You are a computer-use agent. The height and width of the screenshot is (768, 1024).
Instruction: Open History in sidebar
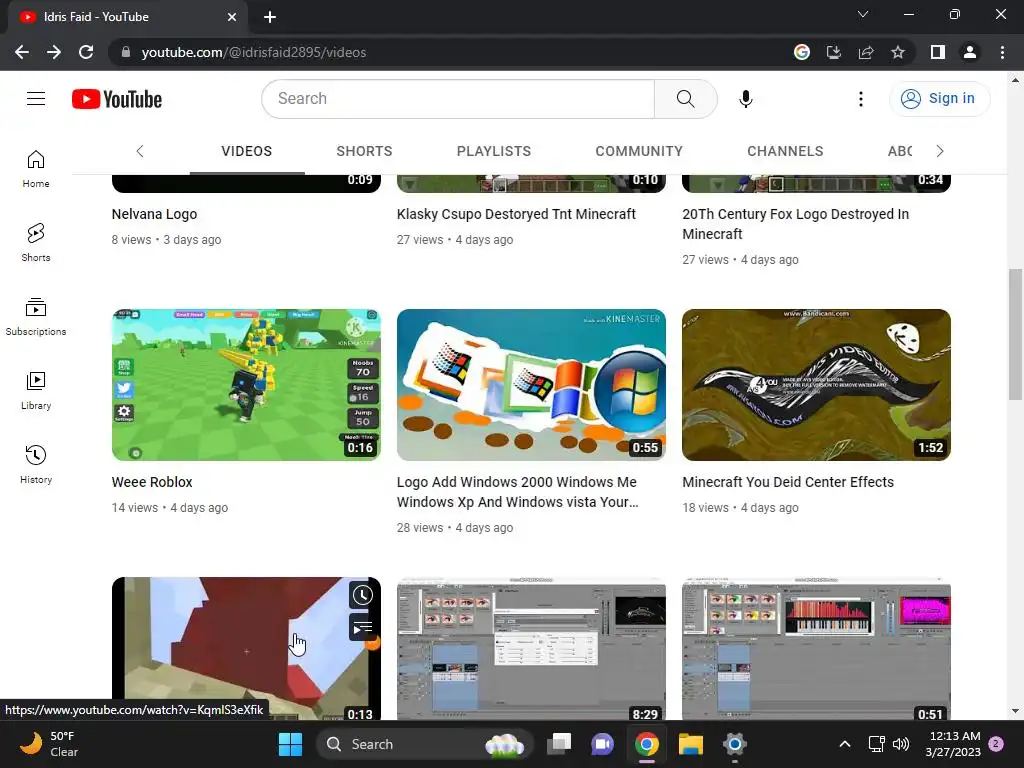pyautogui.click(x=36, y=464)
